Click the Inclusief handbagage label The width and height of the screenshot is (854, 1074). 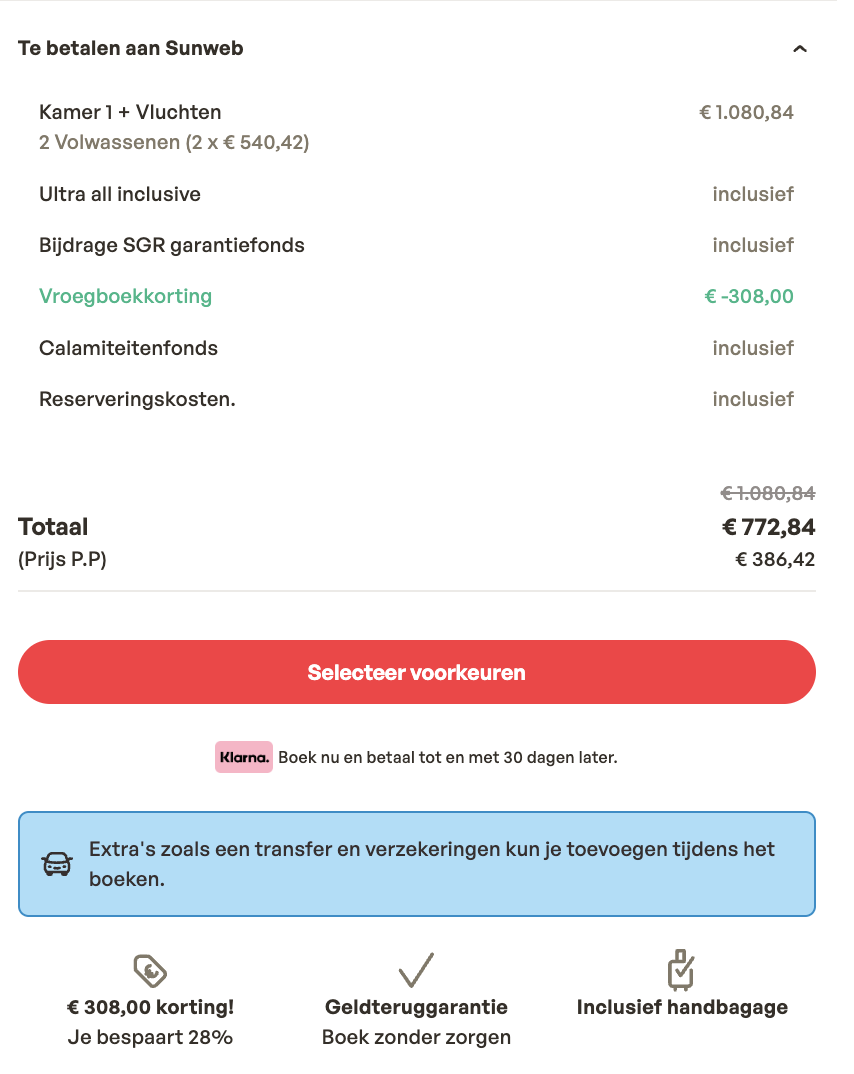pyautogui.click(x=682, y=1007)
